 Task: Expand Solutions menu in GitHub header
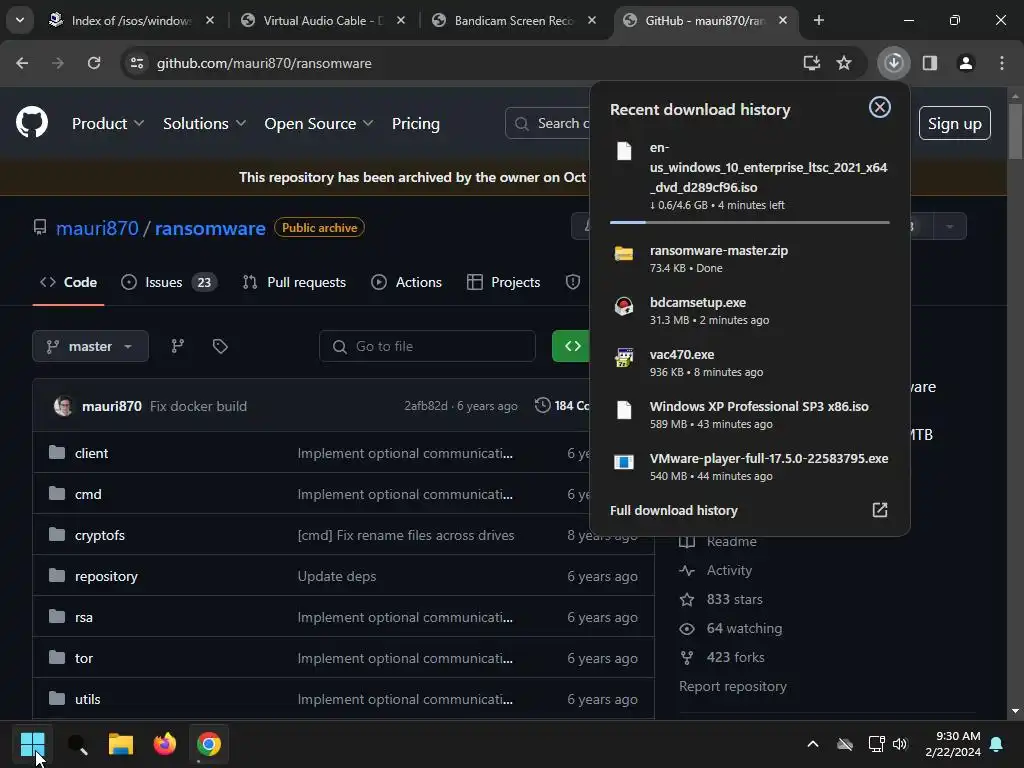point(204,123)
